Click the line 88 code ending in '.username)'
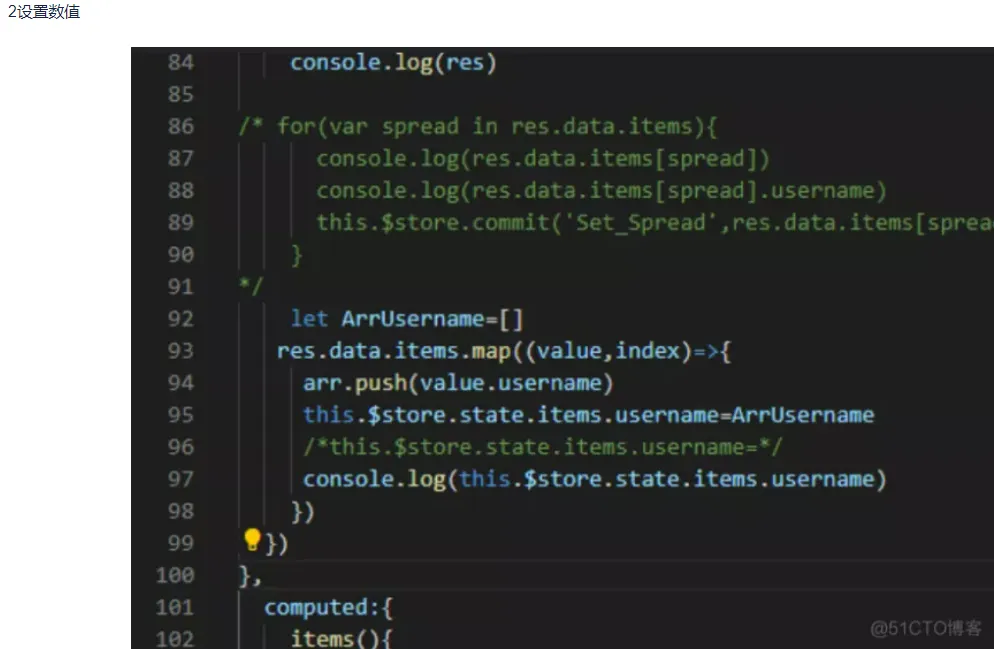 (601, 191)
